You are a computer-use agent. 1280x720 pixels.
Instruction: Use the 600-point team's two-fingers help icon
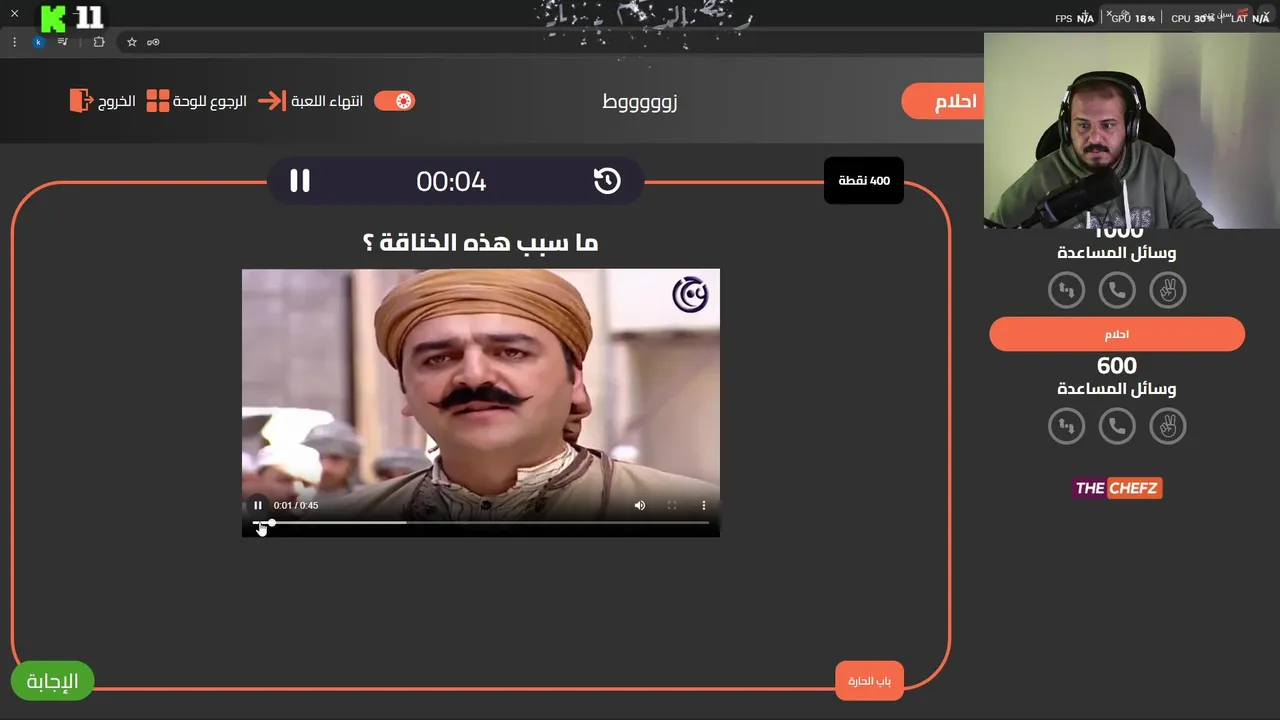tap(1167, 426)
